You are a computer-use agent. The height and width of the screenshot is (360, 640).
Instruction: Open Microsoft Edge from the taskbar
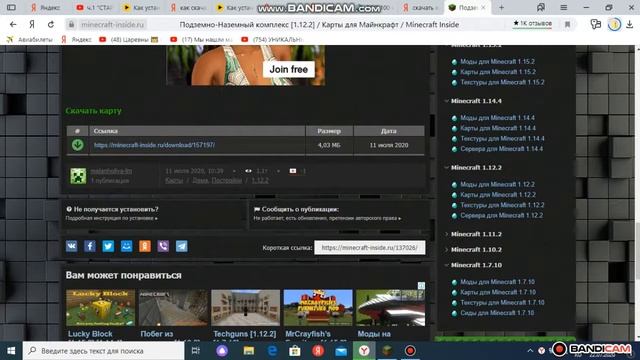coord(272,351)
